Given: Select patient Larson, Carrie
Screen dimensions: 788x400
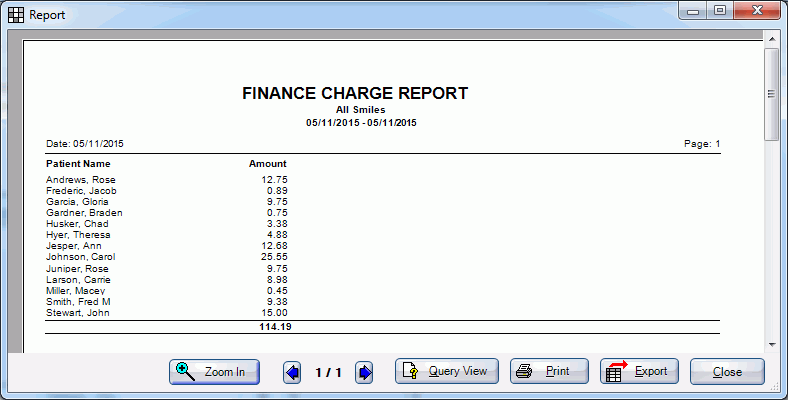Looking at the screenshot, I should click(x=78, y=280).
